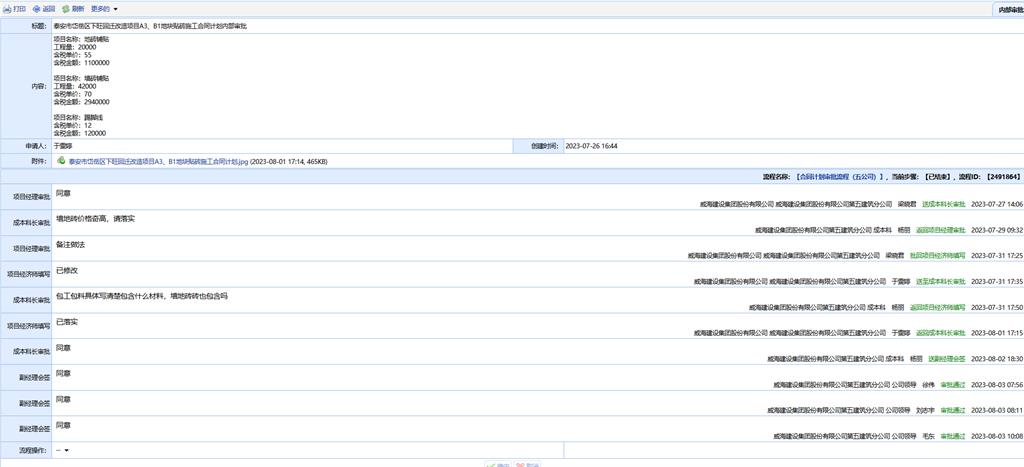Click the applicant name 于雷婷 field
This screenshot has width=1024, height=467.
pos(64,146)
